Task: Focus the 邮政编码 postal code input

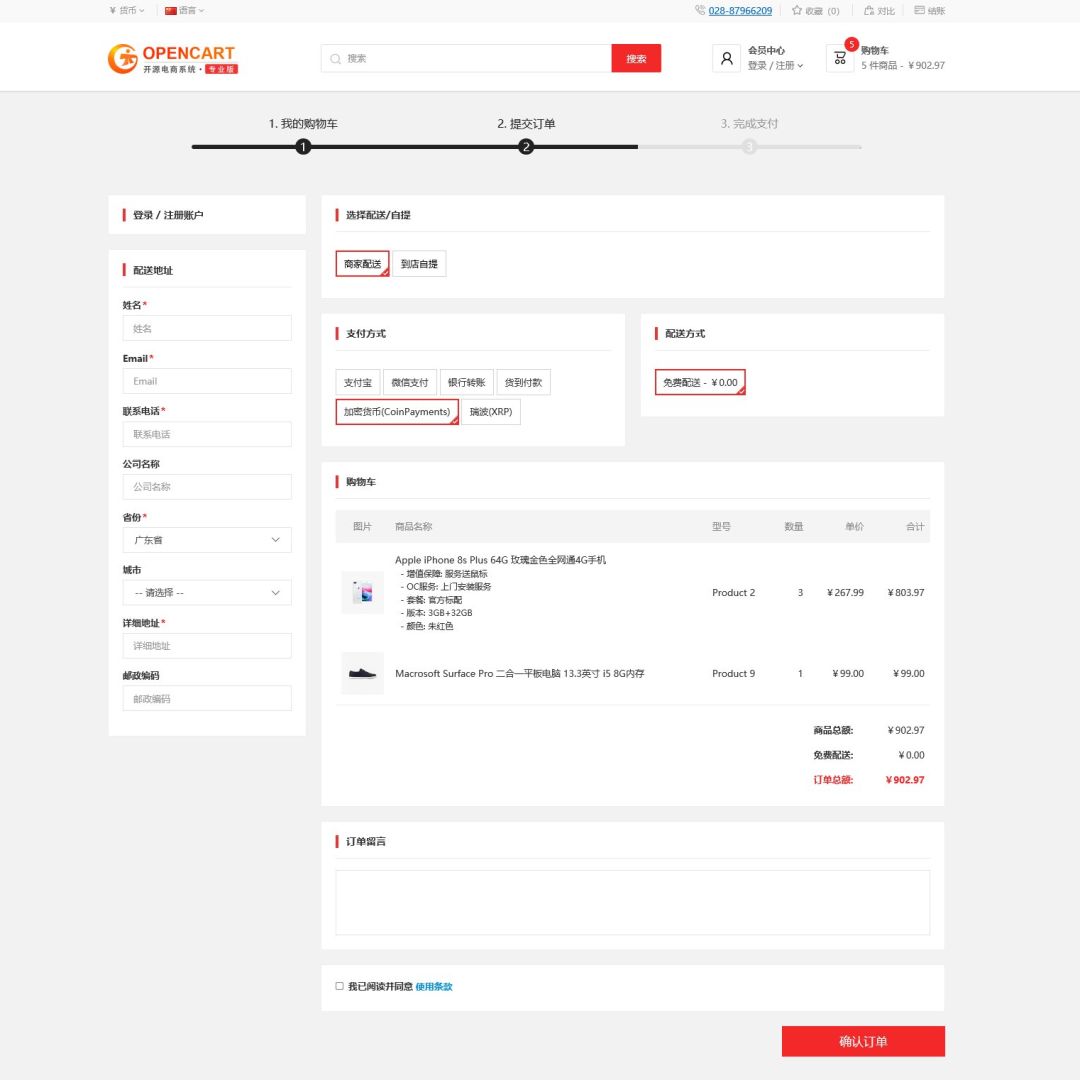Action: pyautogui.click(x=207, y=698)
